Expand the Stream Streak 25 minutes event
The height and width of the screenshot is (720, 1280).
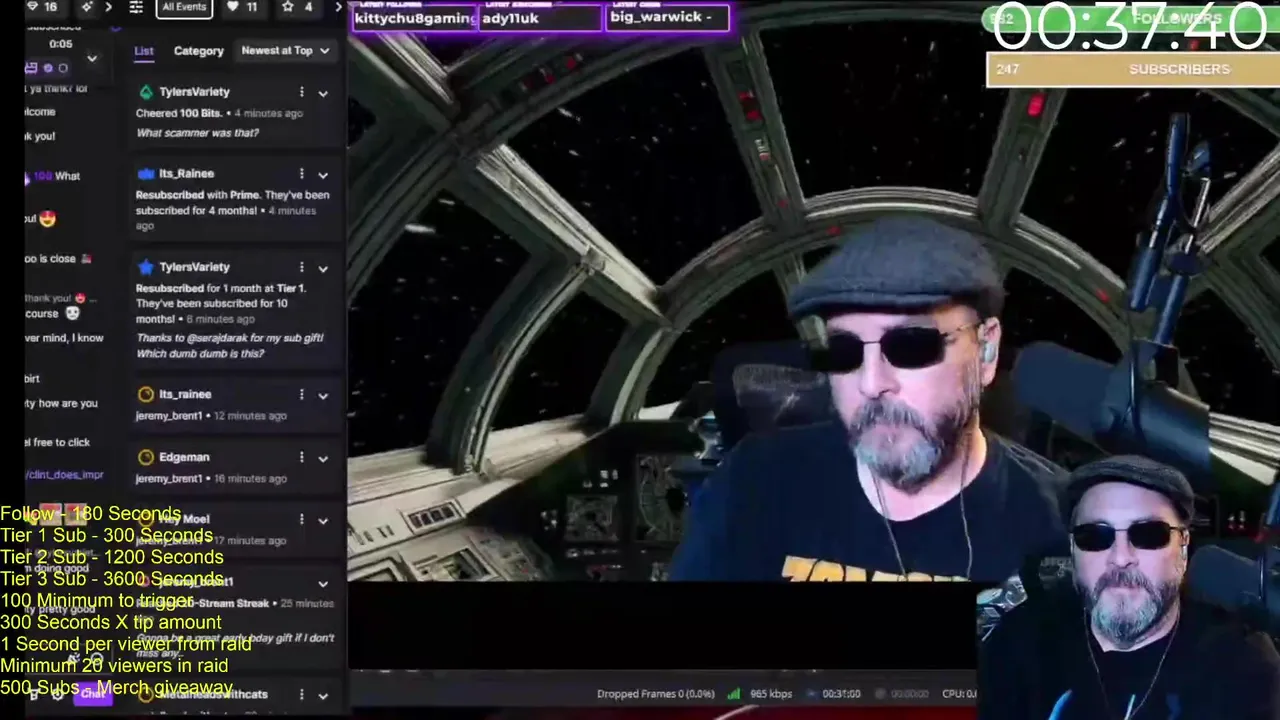click(323, 583)
